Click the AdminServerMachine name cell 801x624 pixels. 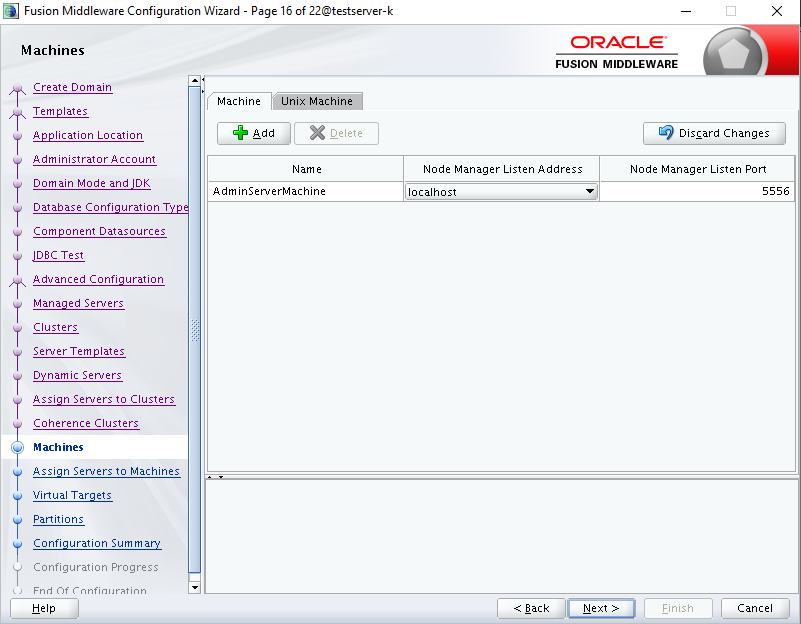pyautogui.click(x=305, y=191)
